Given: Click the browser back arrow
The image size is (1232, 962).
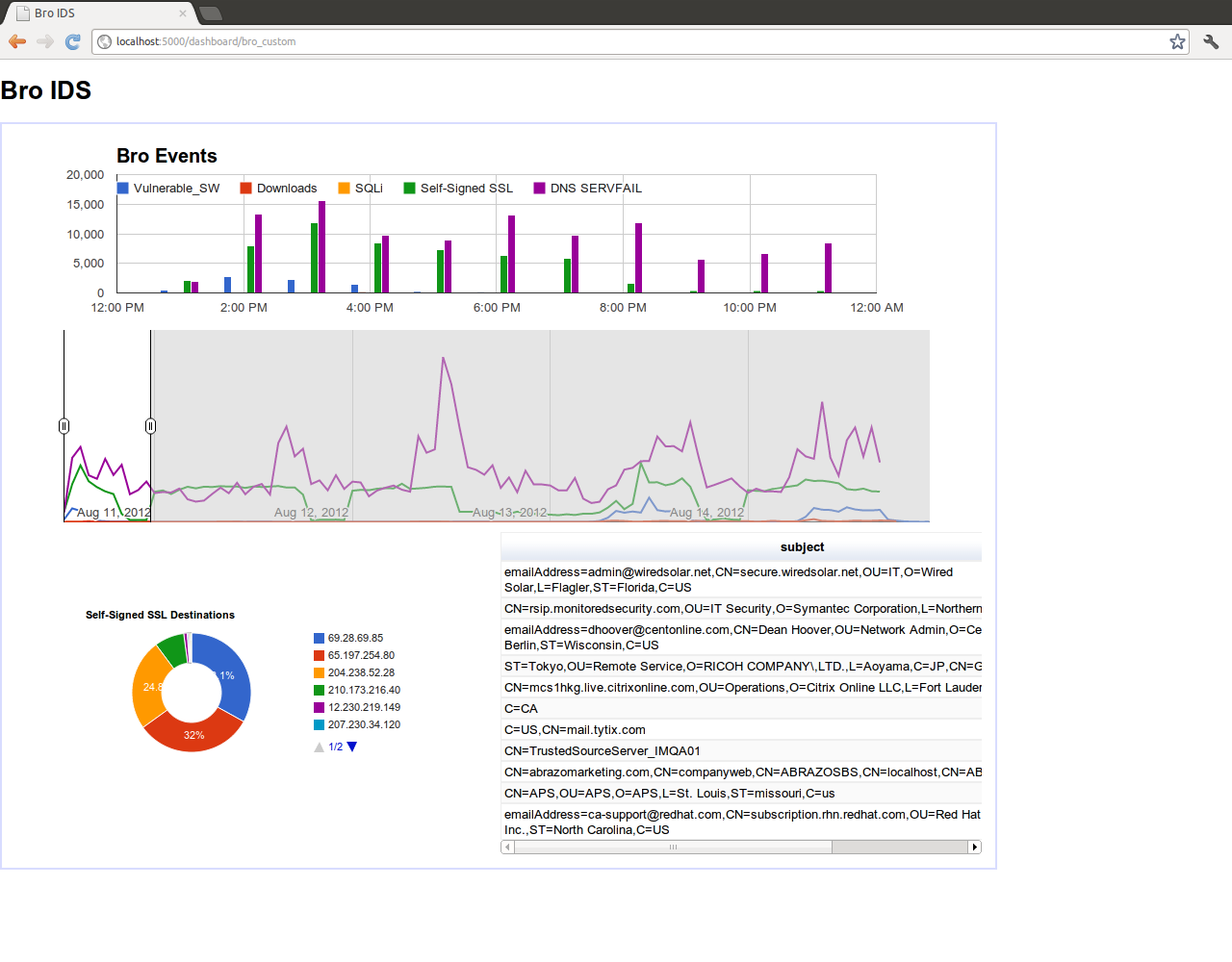Looking at the screenshot, I should tap(16, 41).
